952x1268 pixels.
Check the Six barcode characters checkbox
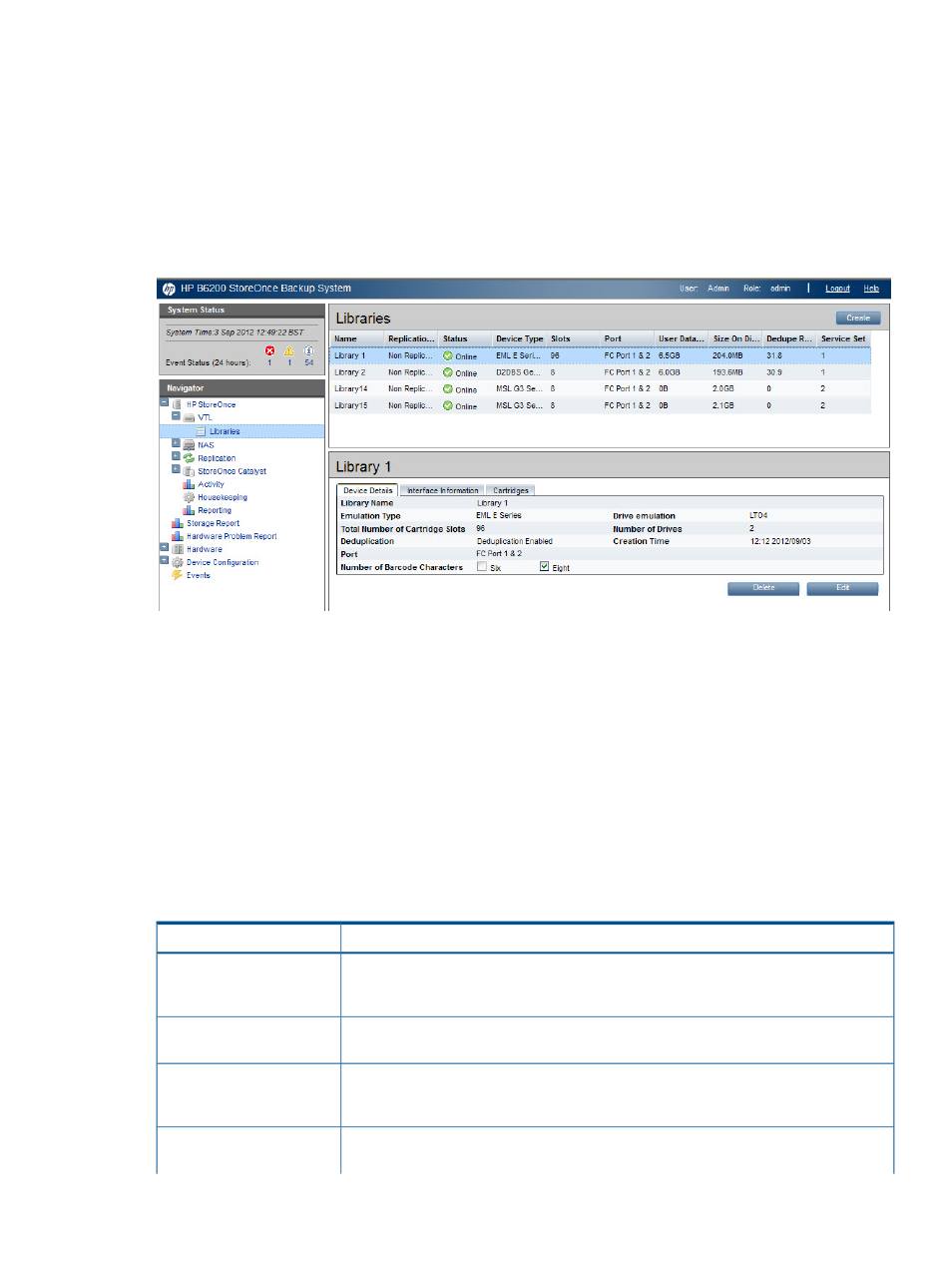pyautogui.click(x=482, y=566)
